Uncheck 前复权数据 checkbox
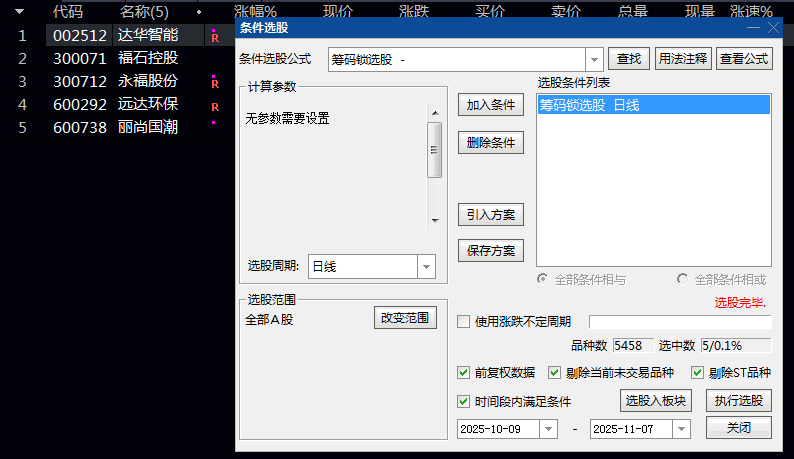Image resolution: width=794 pixels, height=459 pixels. (463, 373)
